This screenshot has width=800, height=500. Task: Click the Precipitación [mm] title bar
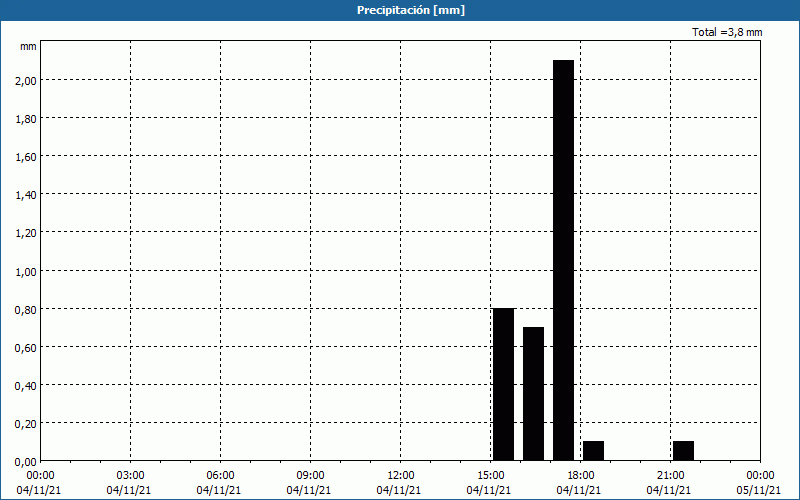[x=400, y=10]
